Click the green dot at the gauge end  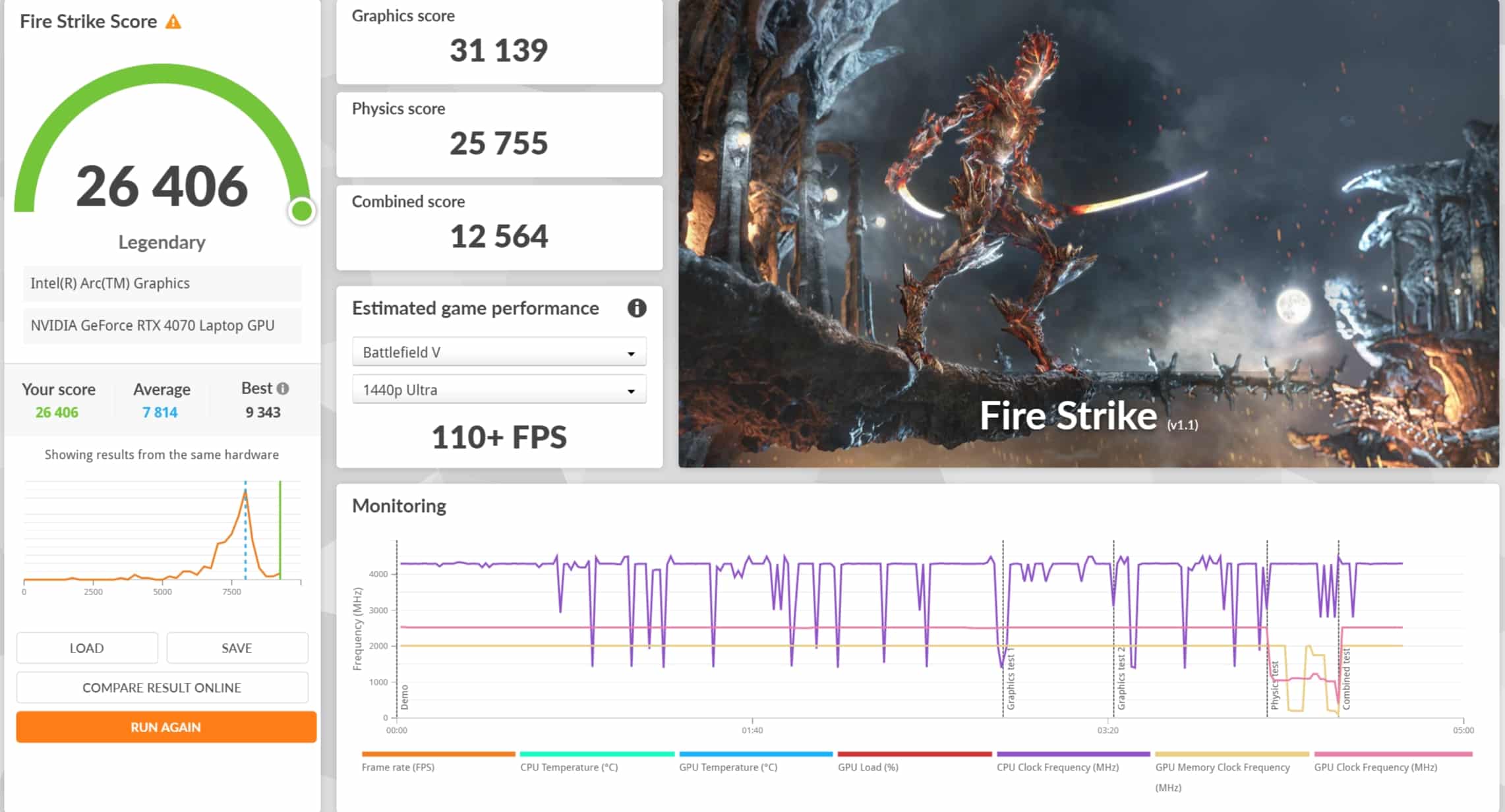[302, 211]
